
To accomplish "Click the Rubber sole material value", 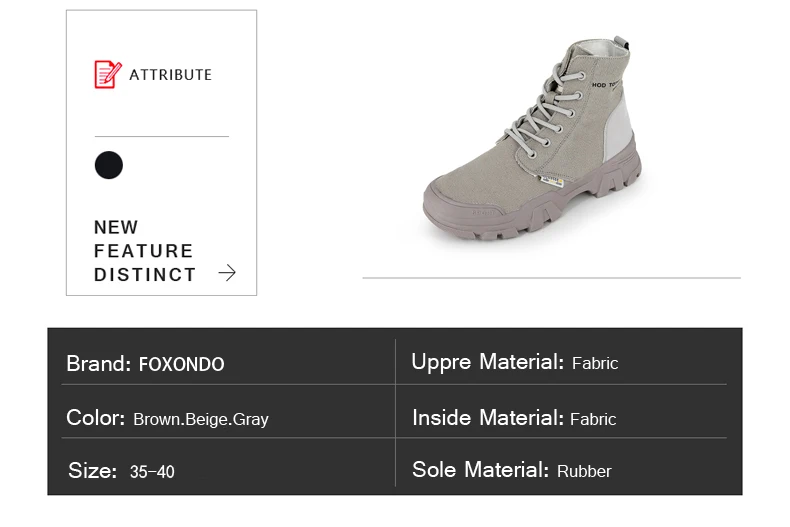I will click(584, 471).
